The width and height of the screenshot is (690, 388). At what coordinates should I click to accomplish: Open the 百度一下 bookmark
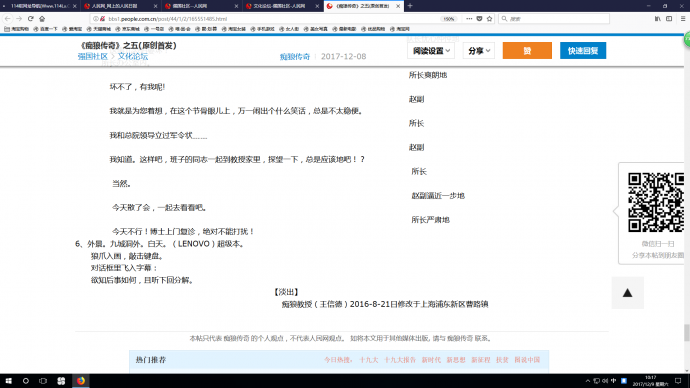(45, 29)
